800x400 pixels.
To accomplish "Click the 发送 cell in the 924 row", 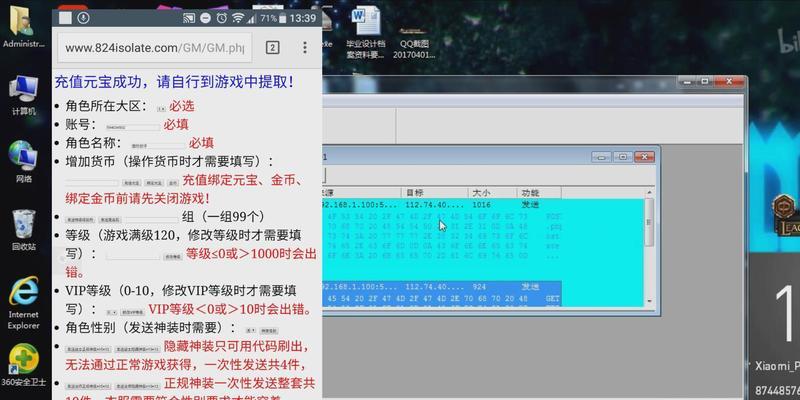I will point(530,287).
